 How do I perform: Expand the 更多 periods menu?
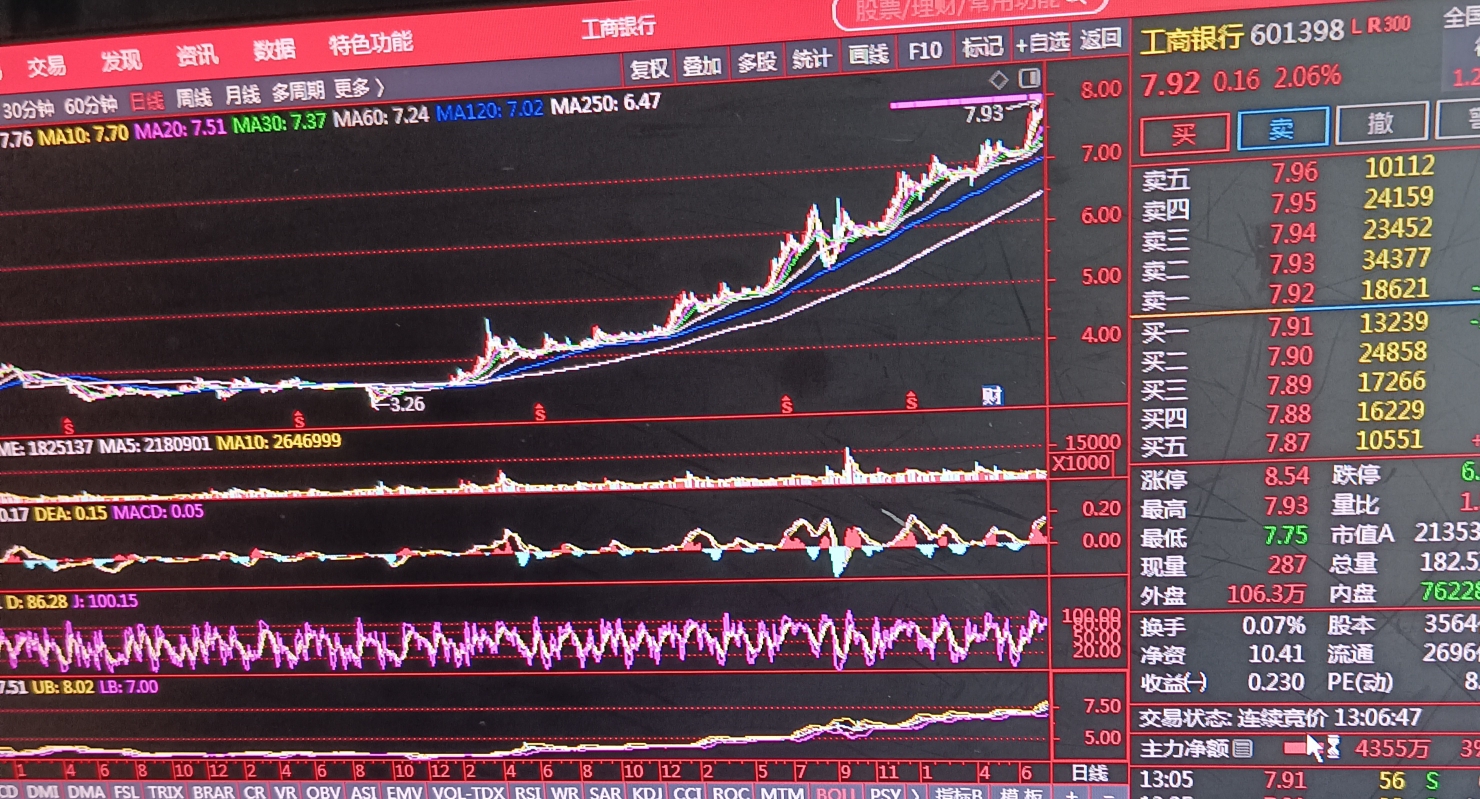359,89
